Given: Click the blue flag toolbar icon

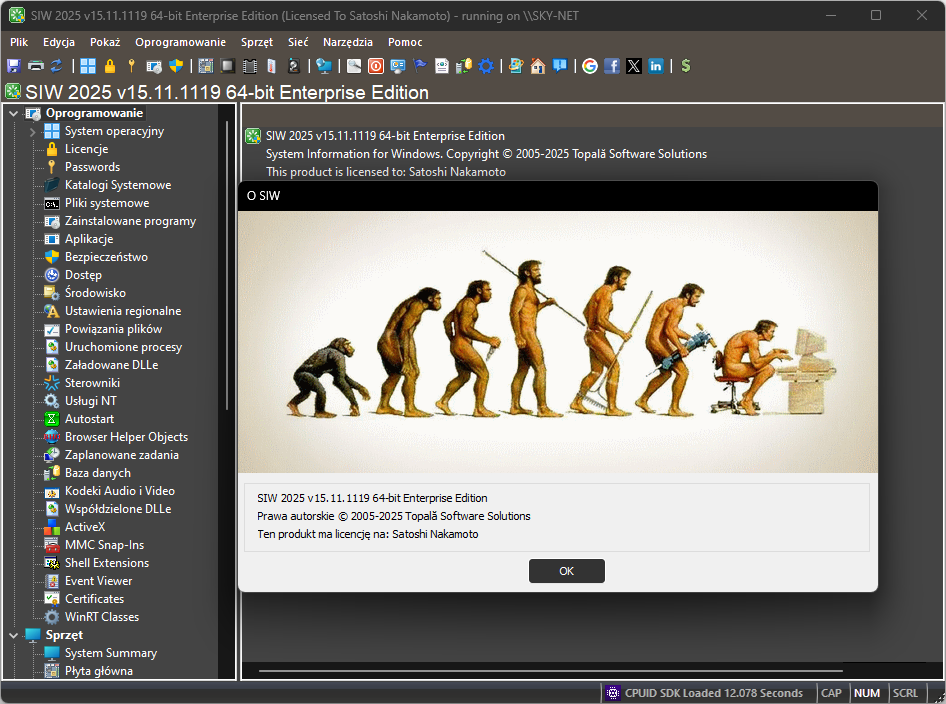Looking at the screenshot, I should click(420, 66).
